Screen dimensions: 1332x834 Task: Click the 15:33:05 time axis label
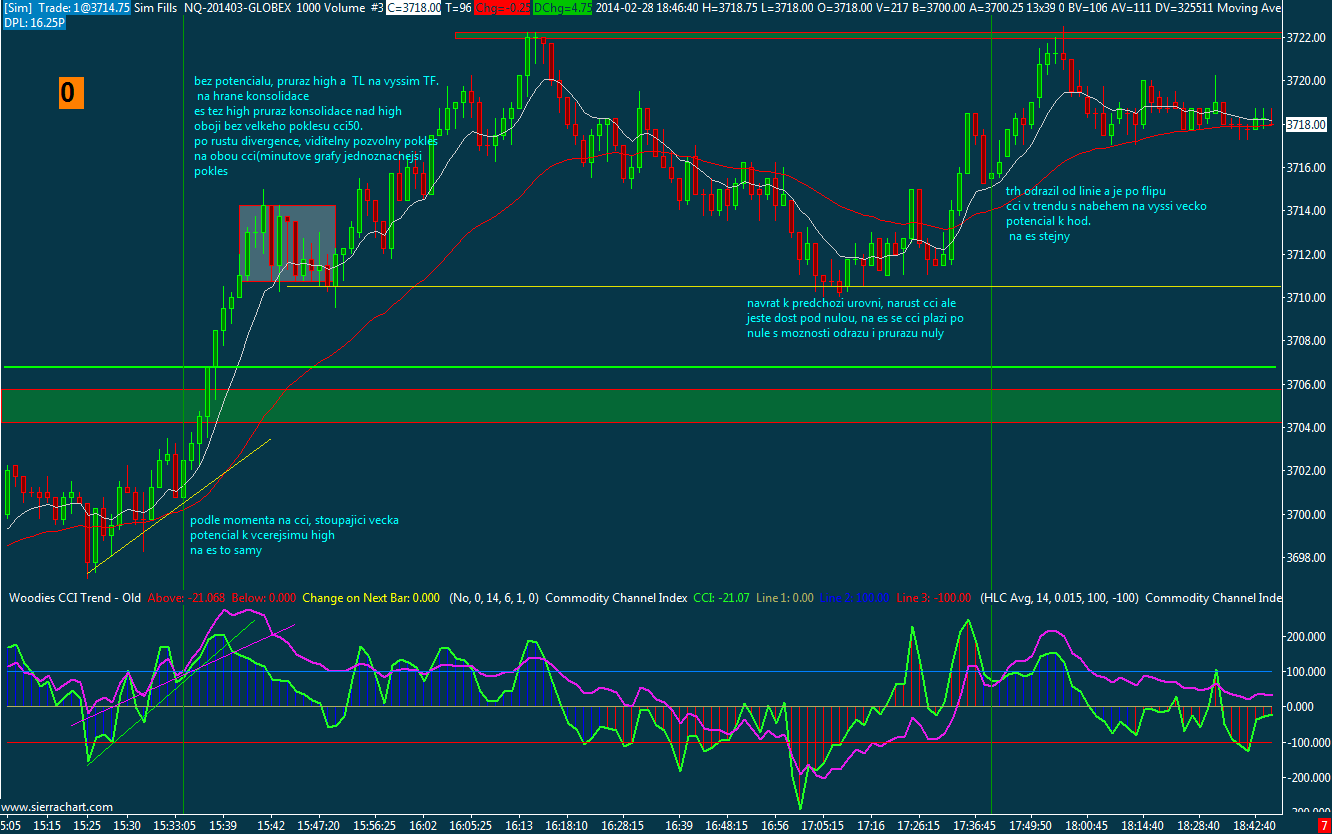(x=174, y=826)
